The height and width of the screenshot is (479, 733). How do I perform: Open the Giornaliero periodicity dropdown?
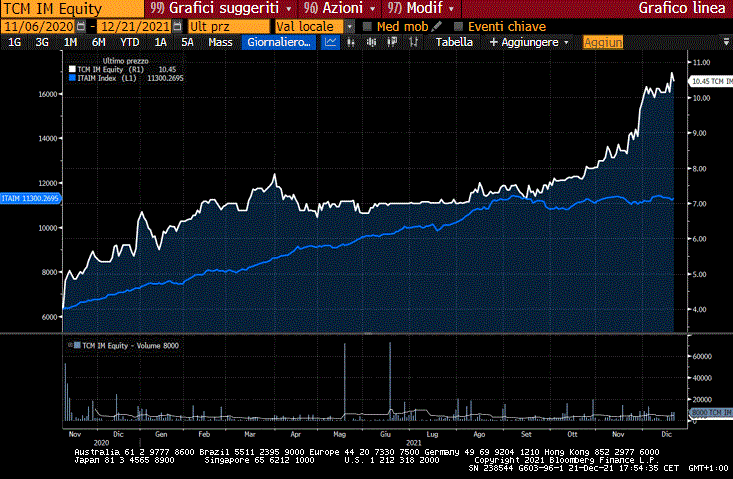(x=279, y=43)
